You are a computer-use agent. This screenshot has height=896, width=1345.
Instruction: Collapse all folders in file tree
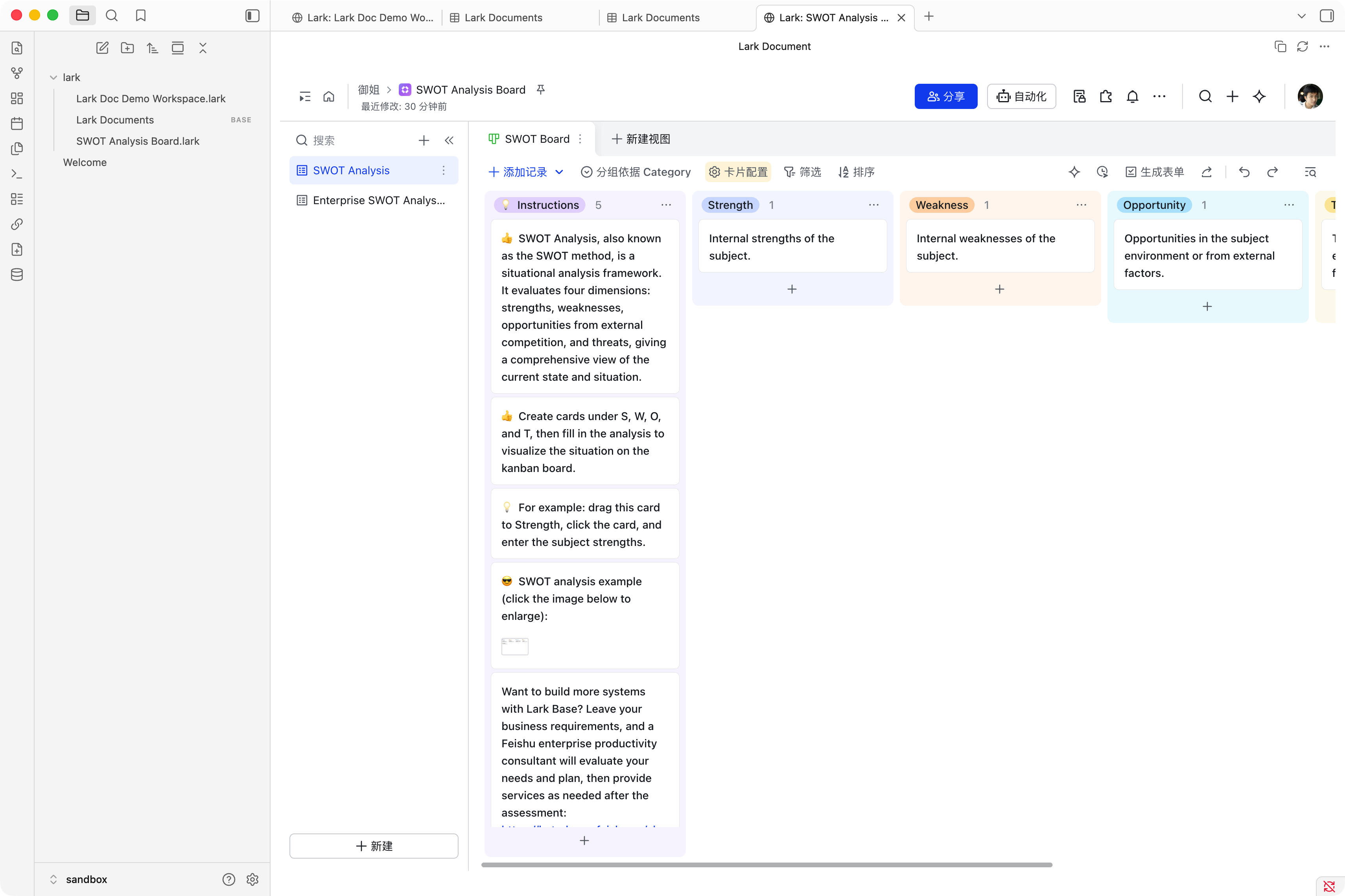click(203, 48)
